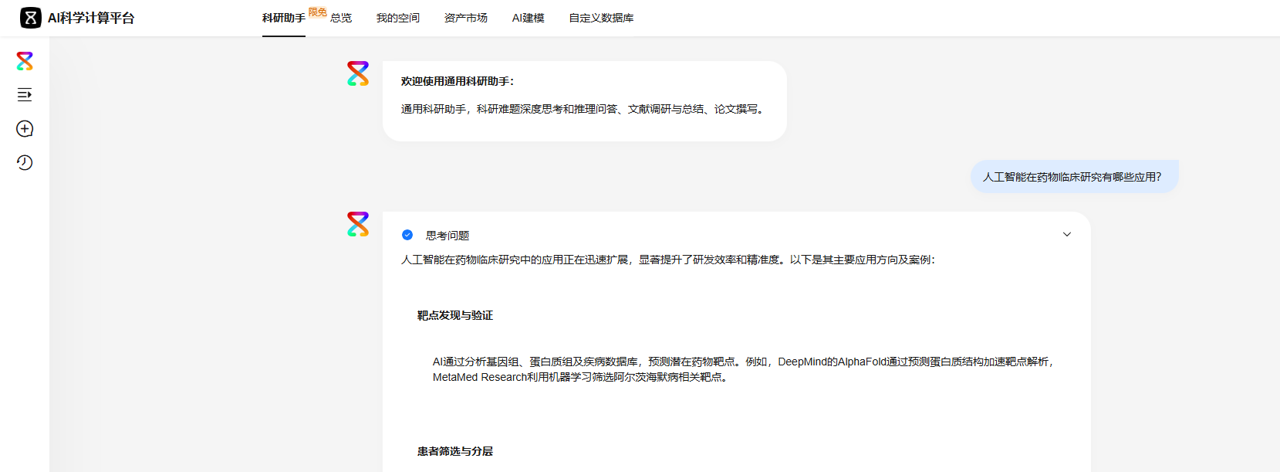Select the AI建模 tab
Image resolution: width=1280 pixels, height=472 pixels.
tap(528, 18)
